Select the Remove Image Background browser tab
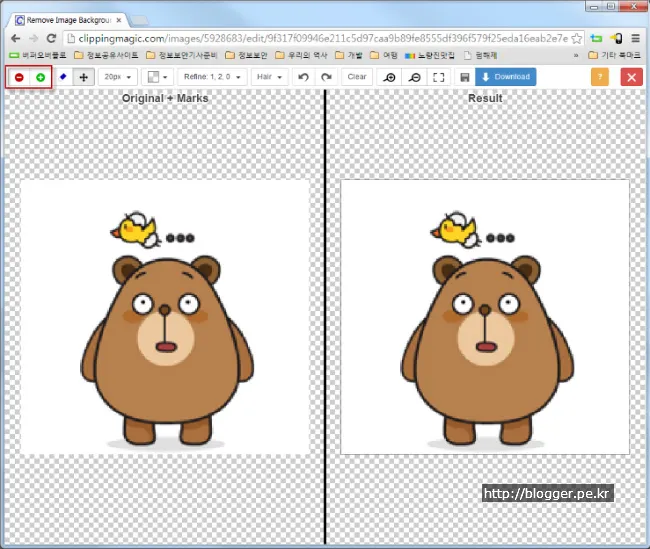This screenshot has width=650, height=549. pyautogui.click(x=68, y=19)
